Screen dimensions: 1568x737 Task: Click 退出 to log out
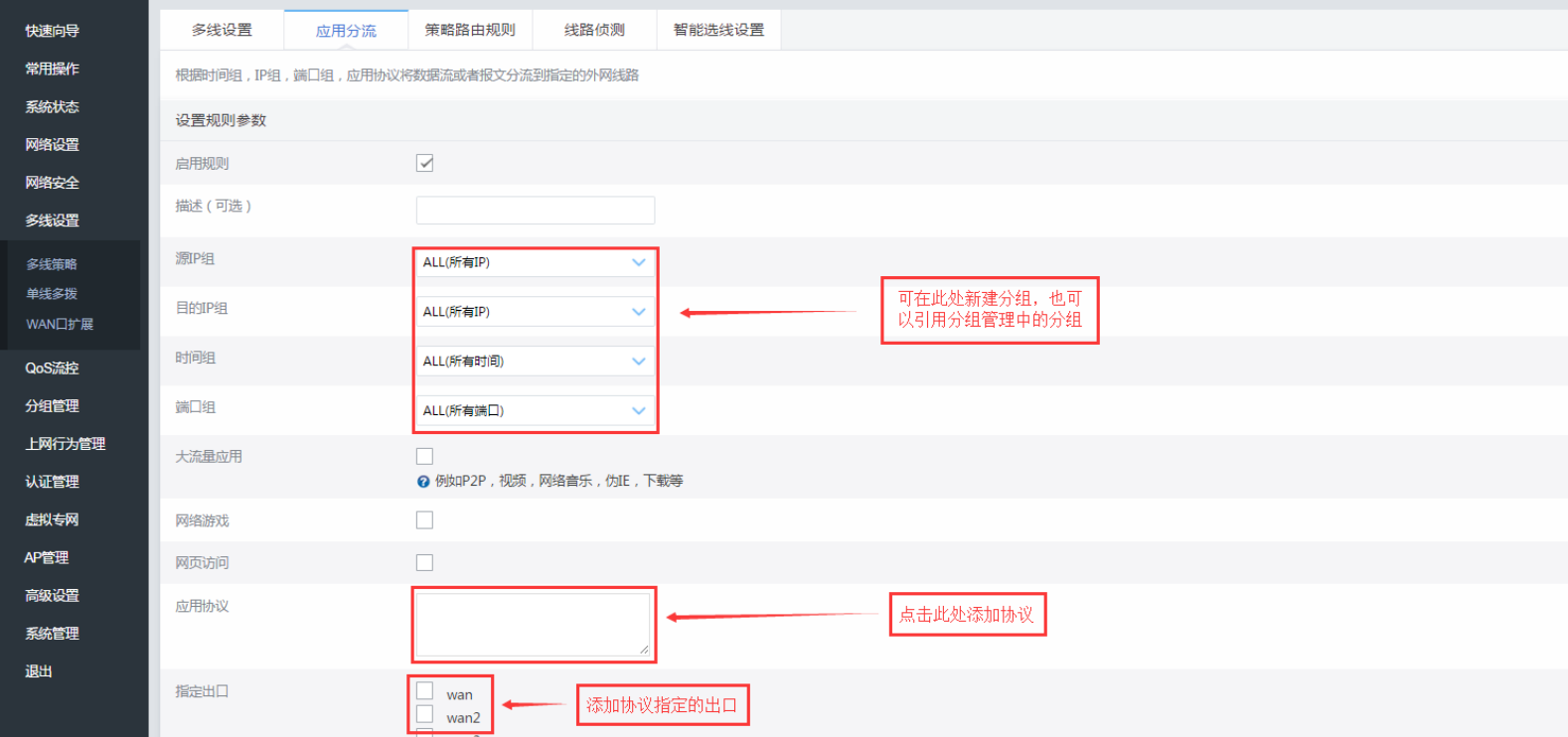[x=39, y=671]
